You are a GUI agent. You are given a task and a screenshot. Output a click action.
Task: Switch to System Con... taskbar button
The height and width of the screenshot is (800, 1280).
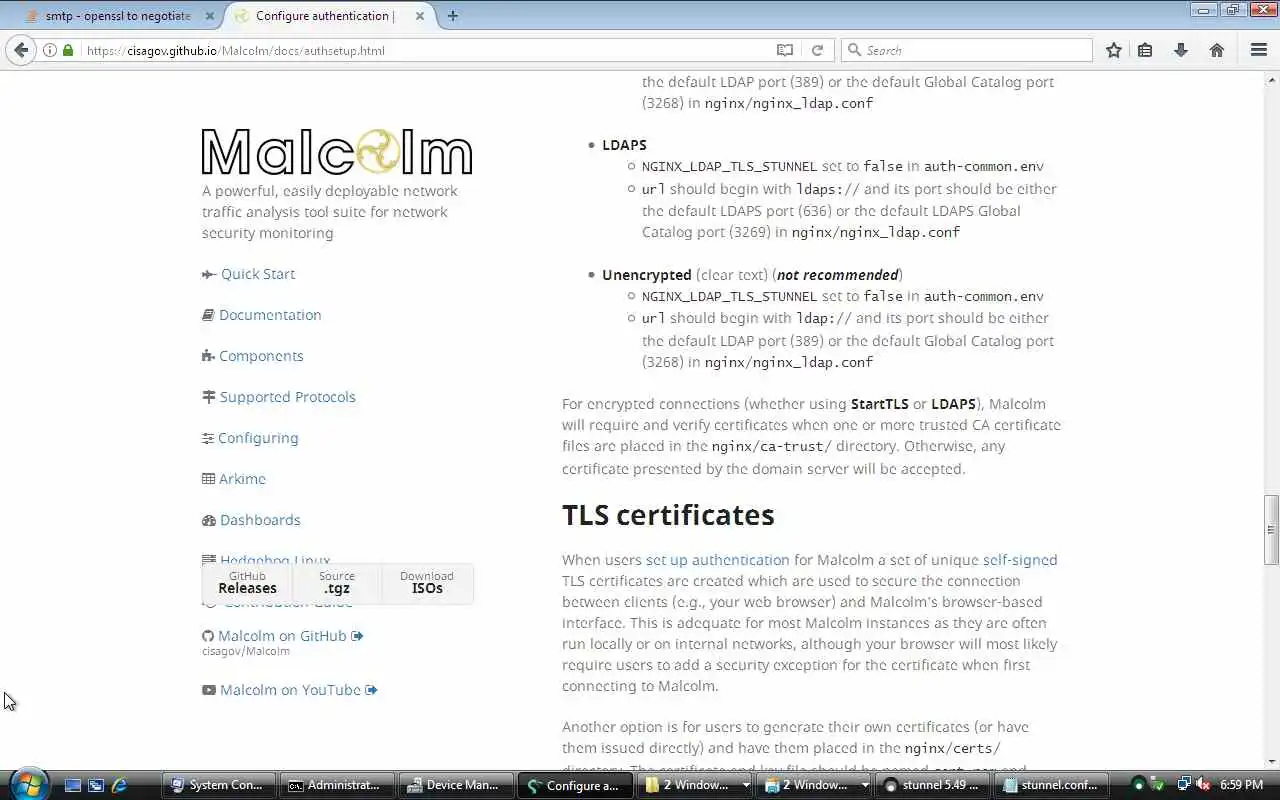click(217, 785)
